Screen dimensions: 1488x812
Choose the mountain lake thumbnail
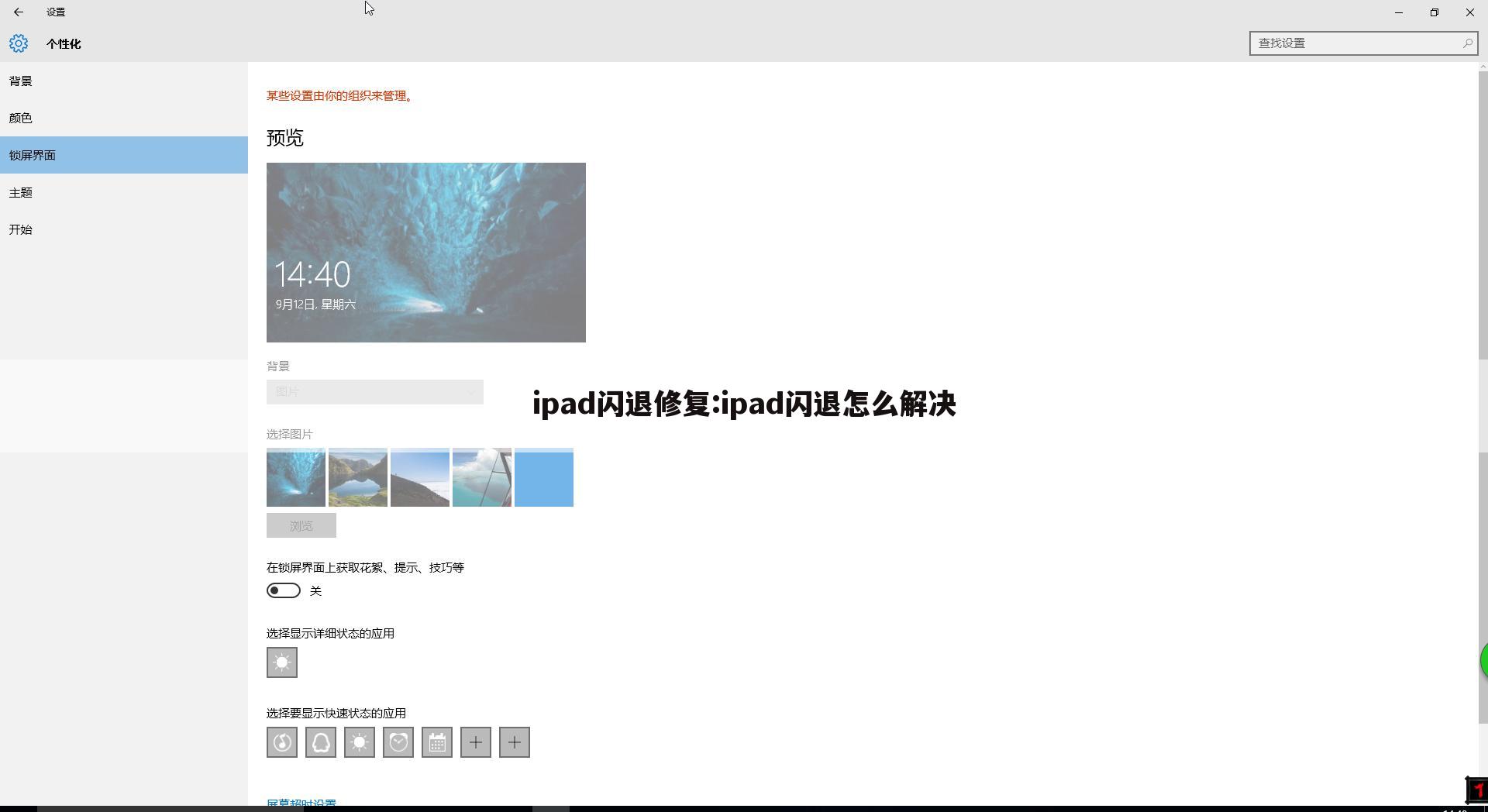pos(358,477)
